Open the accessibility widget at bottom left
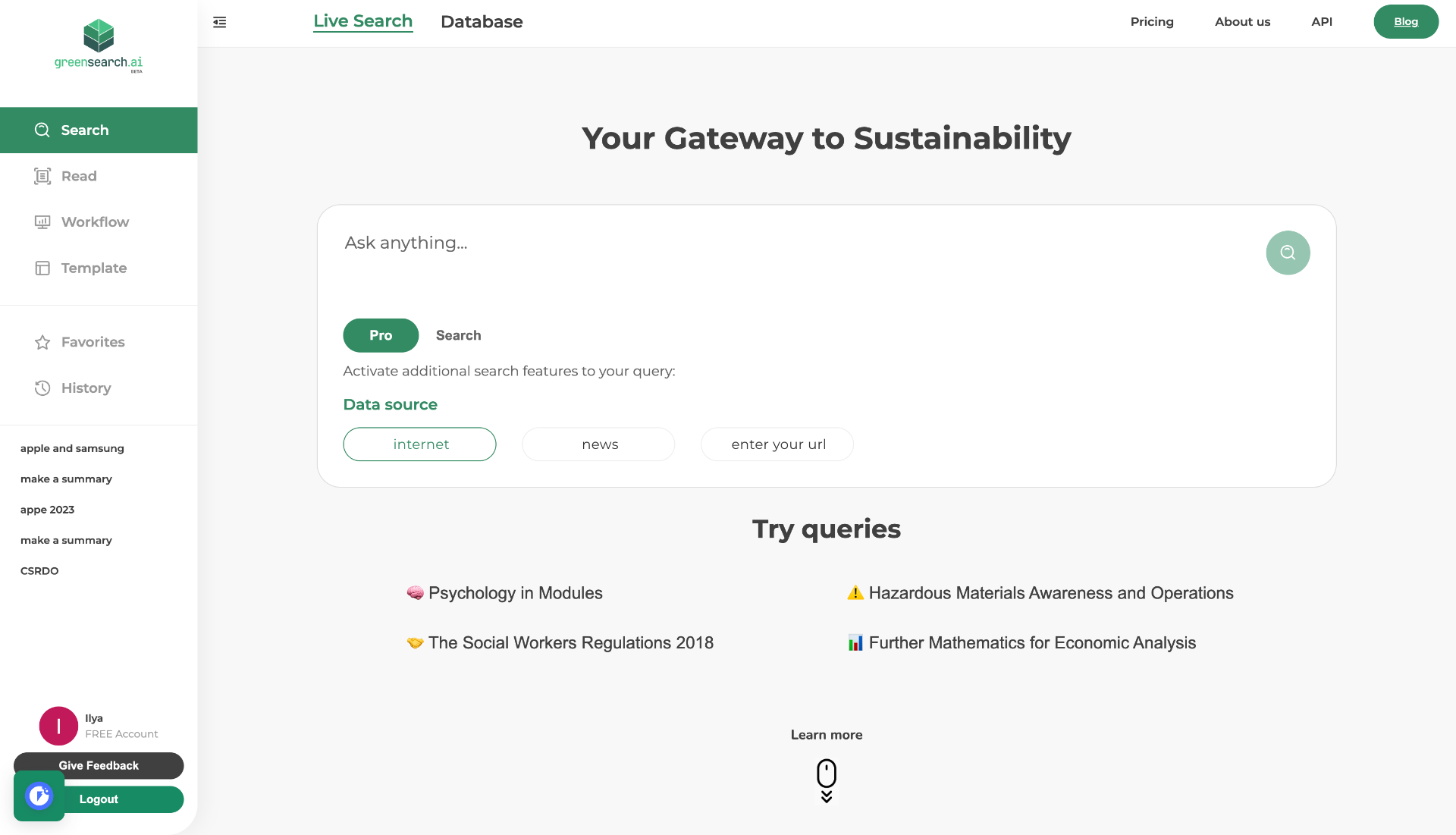 [x=39, y=796]
